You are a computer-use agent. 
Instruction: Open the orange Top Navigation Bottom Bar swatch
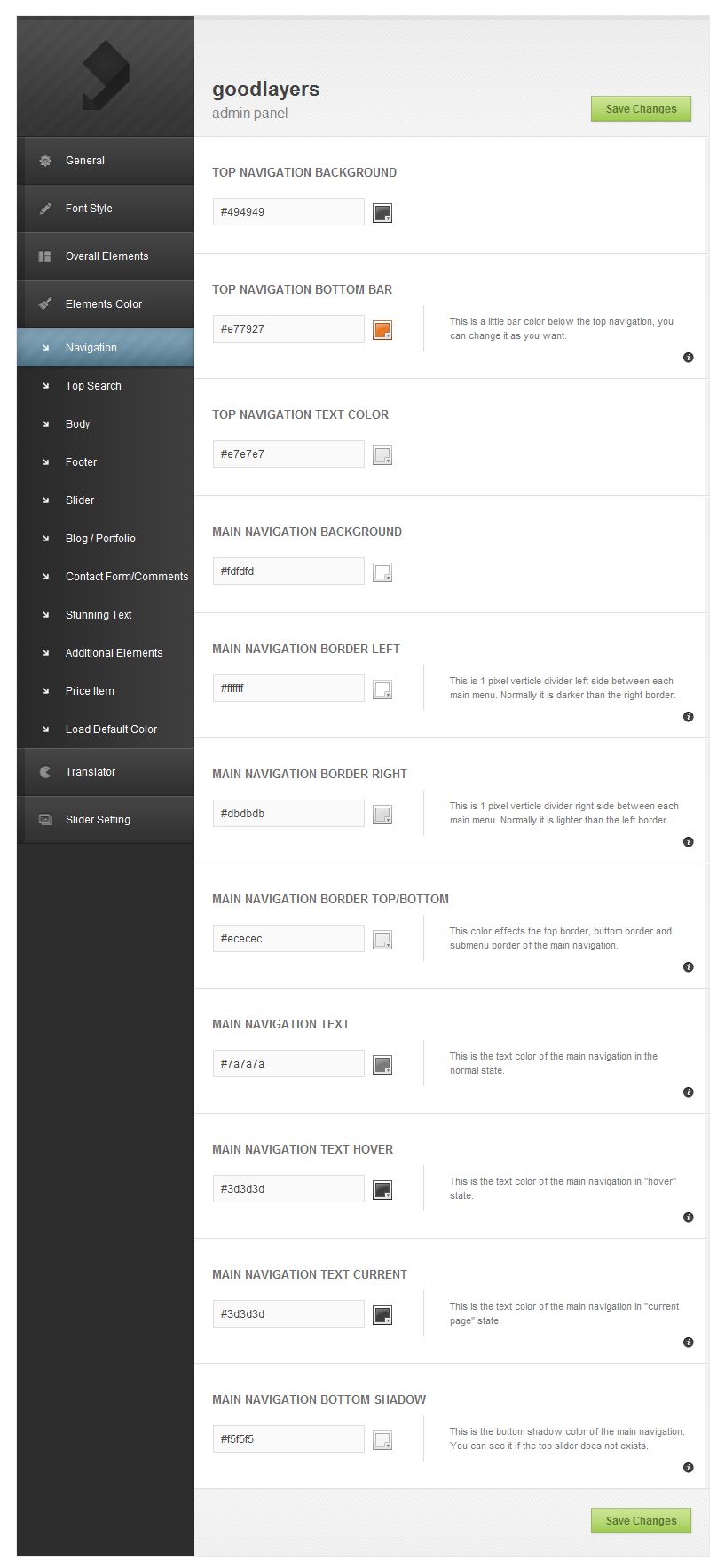click(382, 330)
